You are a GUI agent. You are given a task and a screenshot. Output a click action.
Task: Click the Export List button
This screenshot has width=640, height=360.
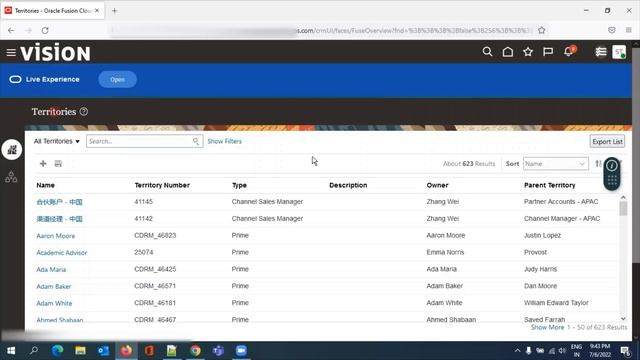click(x=607, y=142)
